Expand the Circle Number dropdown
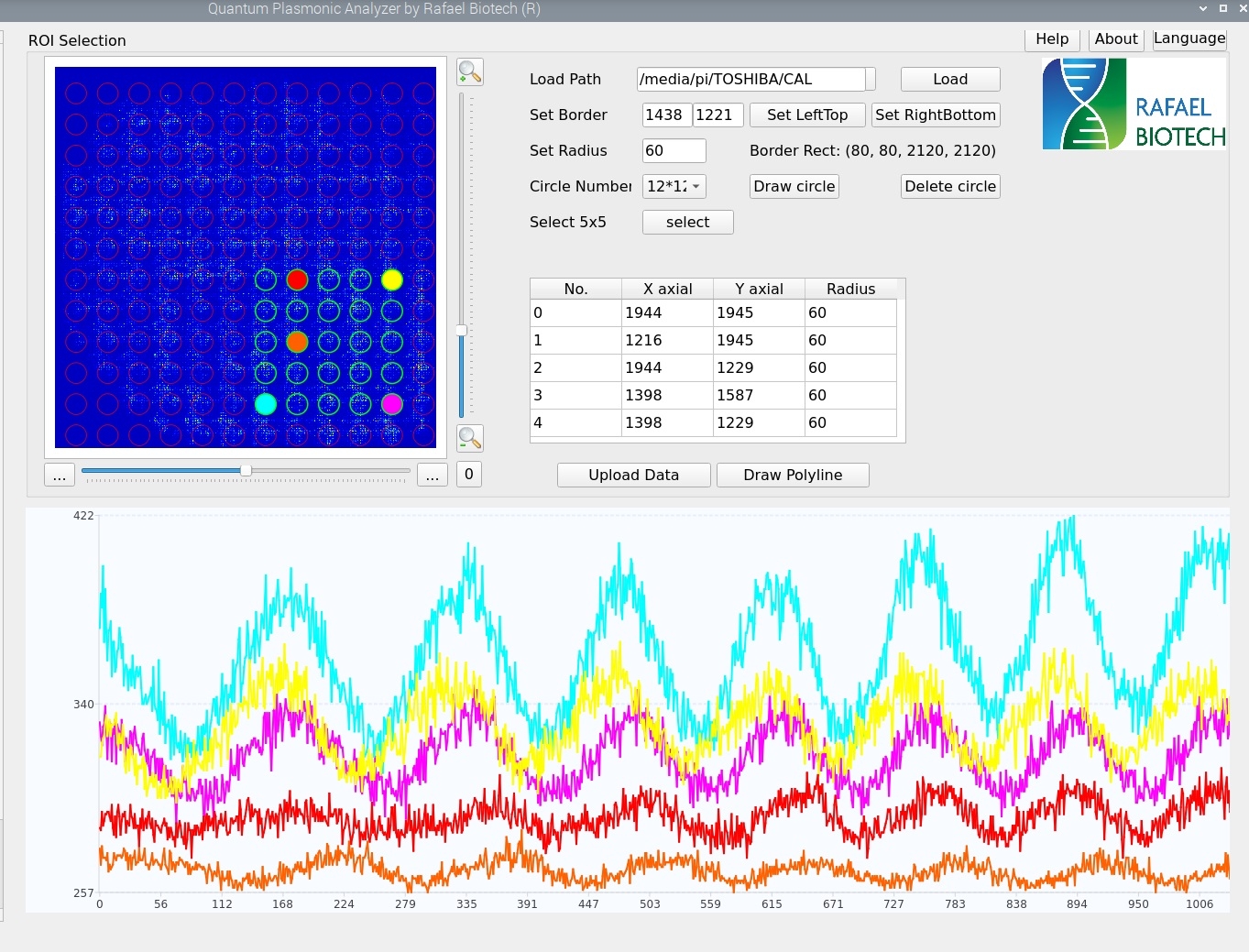Image resolution: width=1249 pixels, height=952 pixels. tap(696, 186)
